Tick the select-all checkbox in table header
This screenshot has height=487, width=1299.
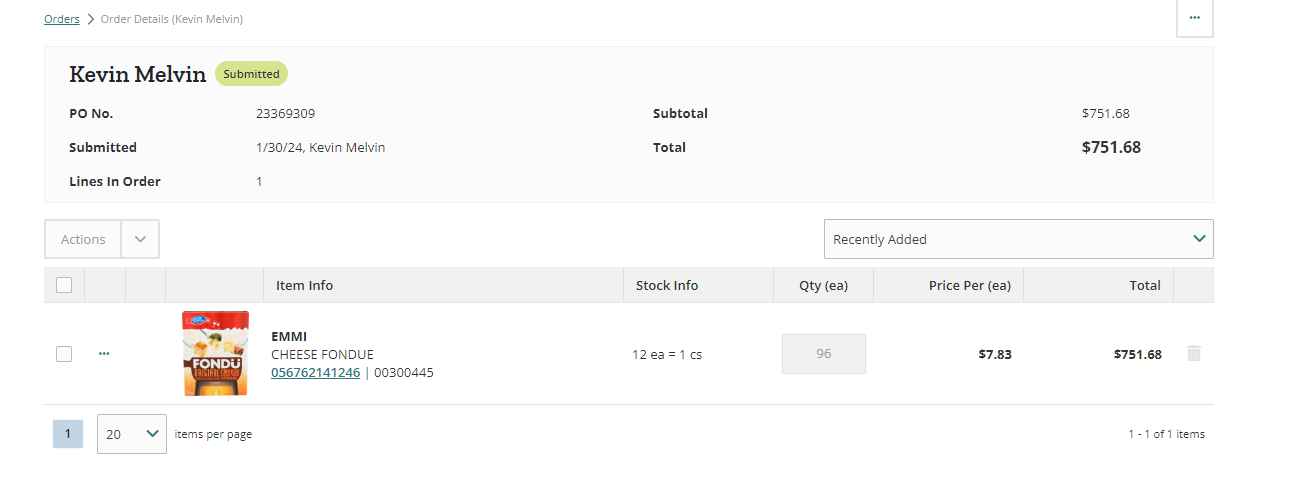[x=64, y=285]
